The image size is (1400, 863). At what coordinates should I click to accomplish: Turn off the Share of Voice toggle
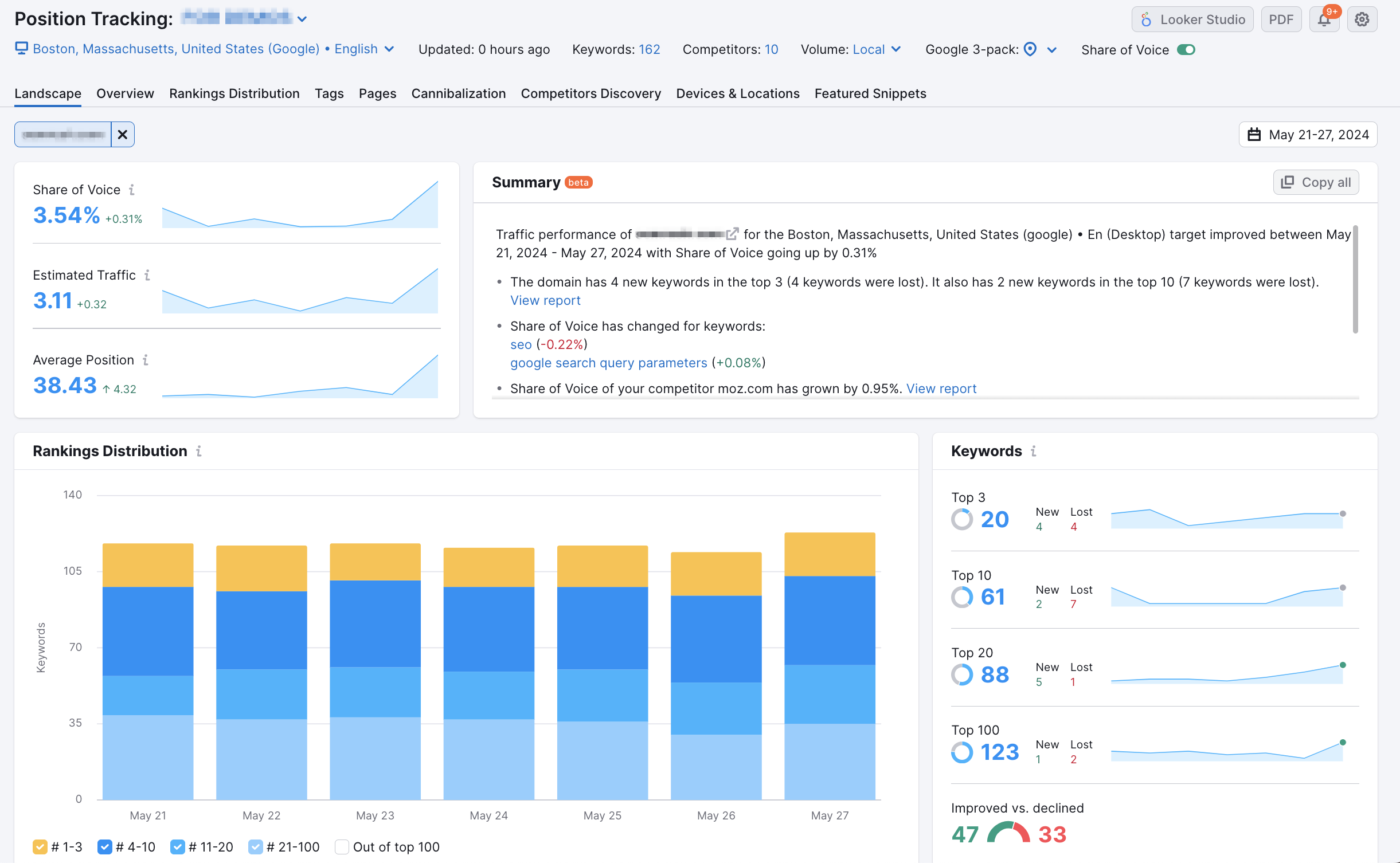coord(1186,50)
